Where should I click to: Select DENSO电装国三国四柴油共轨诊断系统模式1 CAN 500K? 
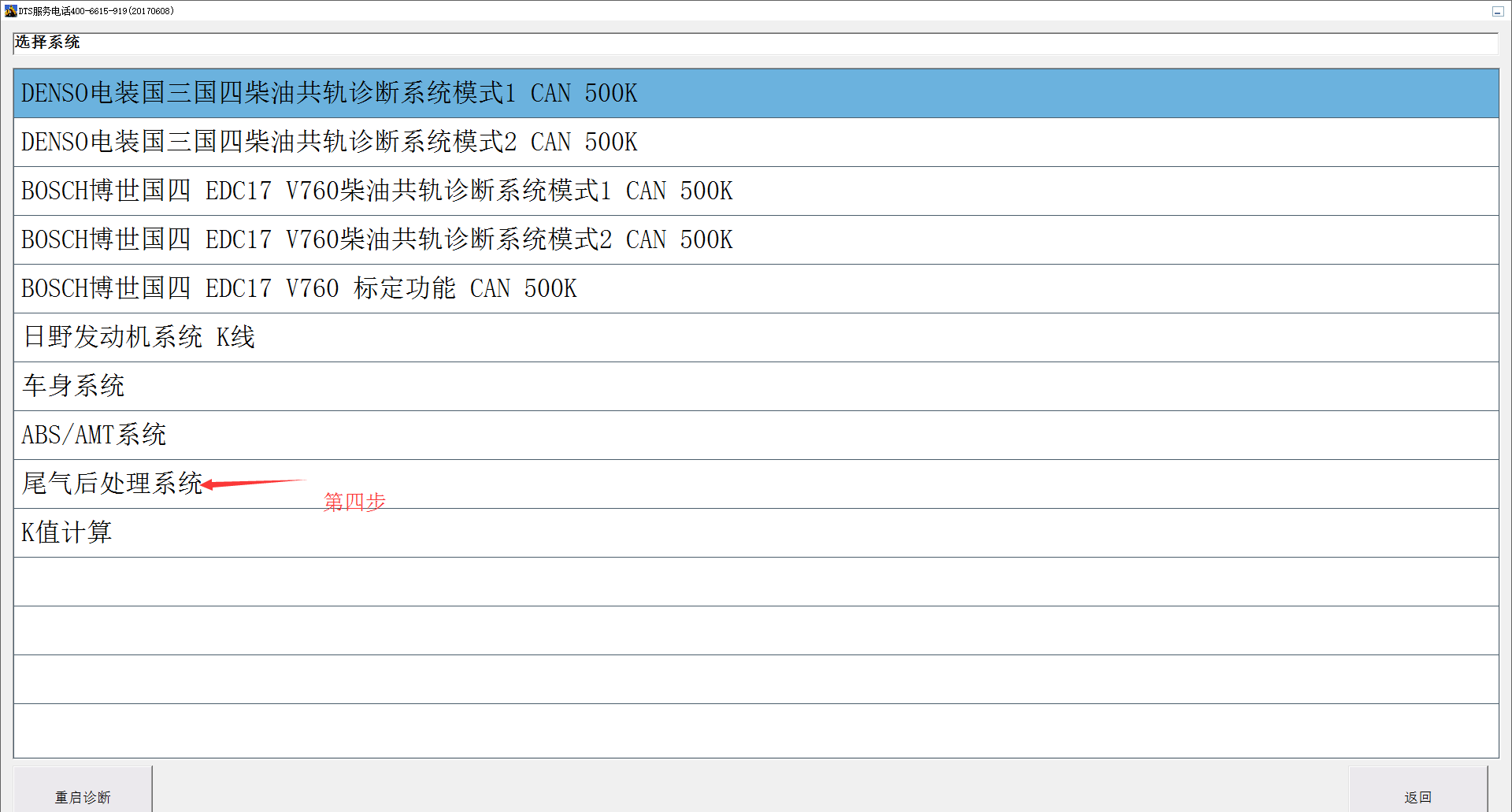click(756, 93)
